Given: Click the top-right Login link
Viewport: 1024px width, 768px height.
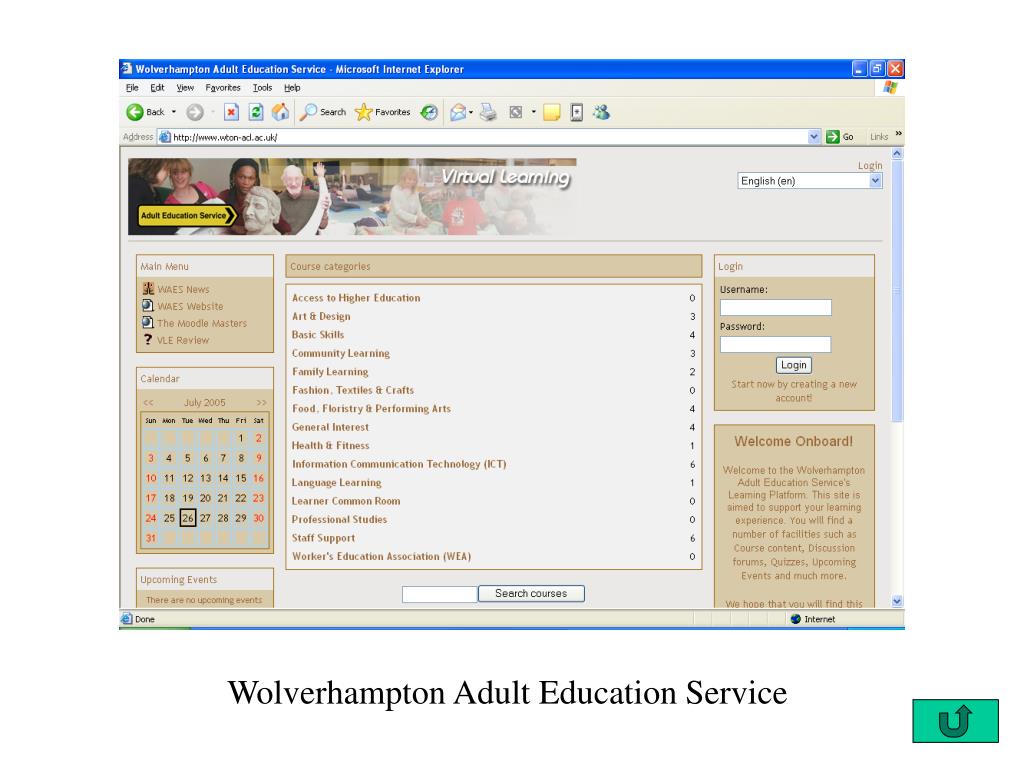Looking at the screenshot, I should pos(870,165).
